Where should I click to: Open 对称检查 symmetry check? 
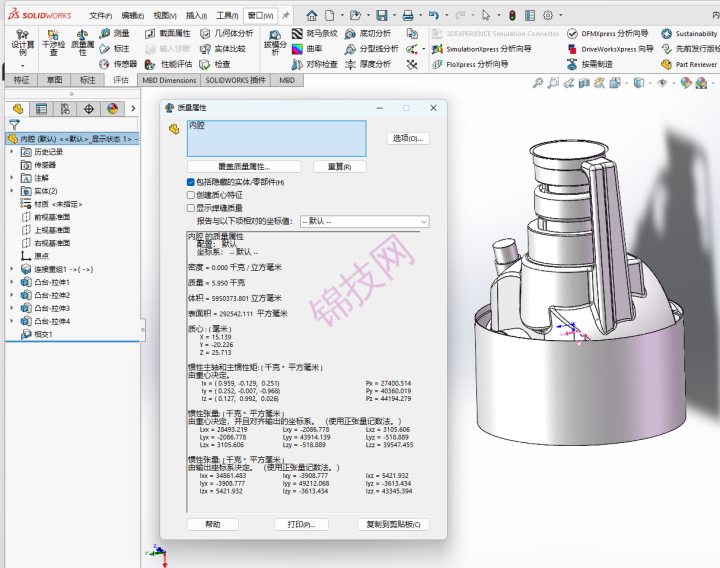pos(315,64)
